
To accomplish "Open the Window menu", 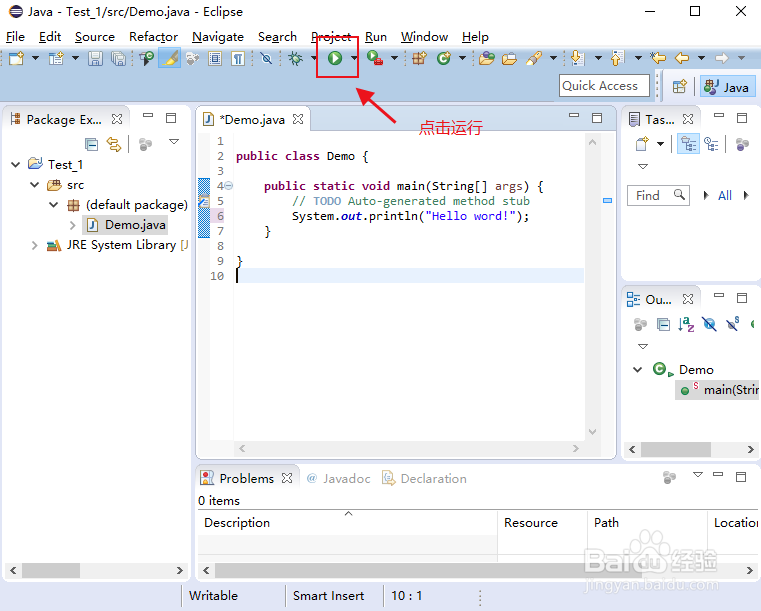I will (x=424, y=37).
